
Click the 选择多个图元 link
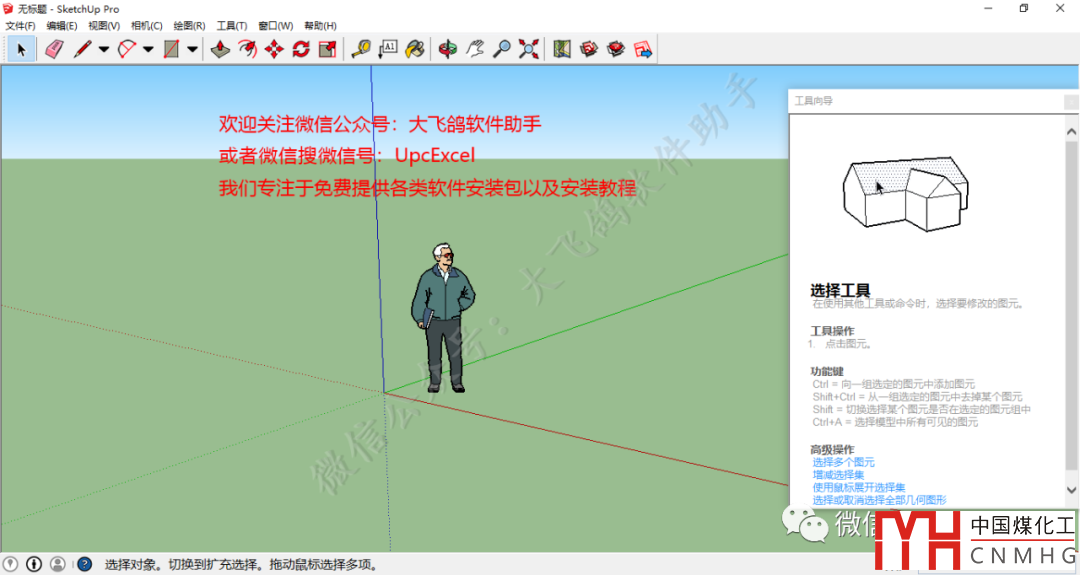click(843, 462)
